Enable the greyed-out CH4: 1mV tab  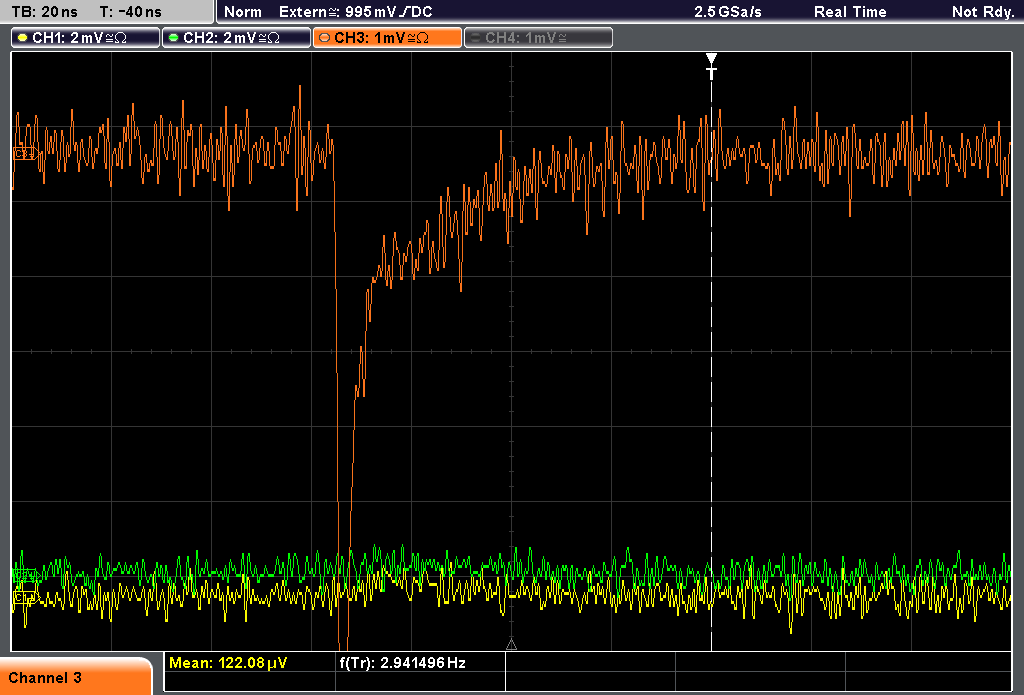pos(538,38)
